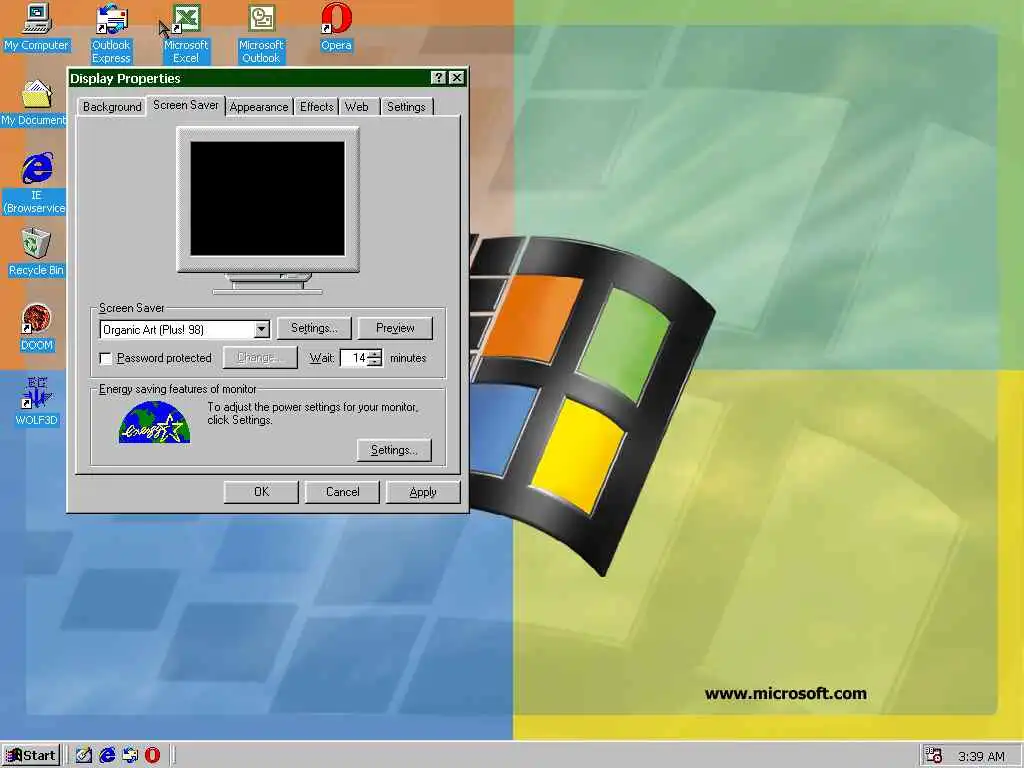The width and height of the screenshot is (1024, 768).
Task: Select the Recycle Bin icon
Action: coord(36,252)
